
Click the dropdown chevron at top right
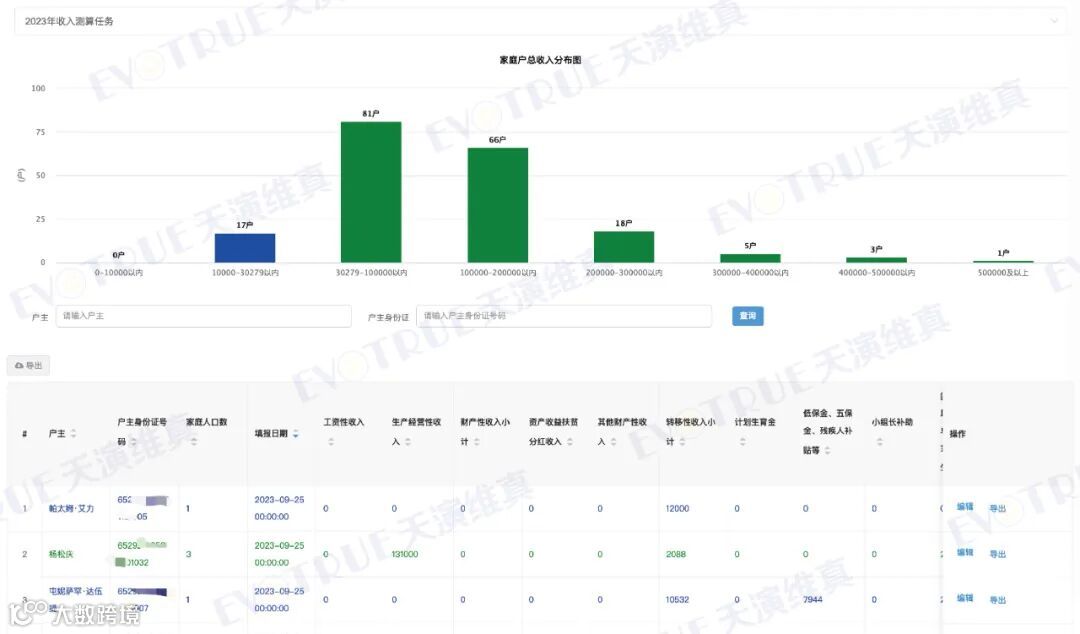[1054, 21]
